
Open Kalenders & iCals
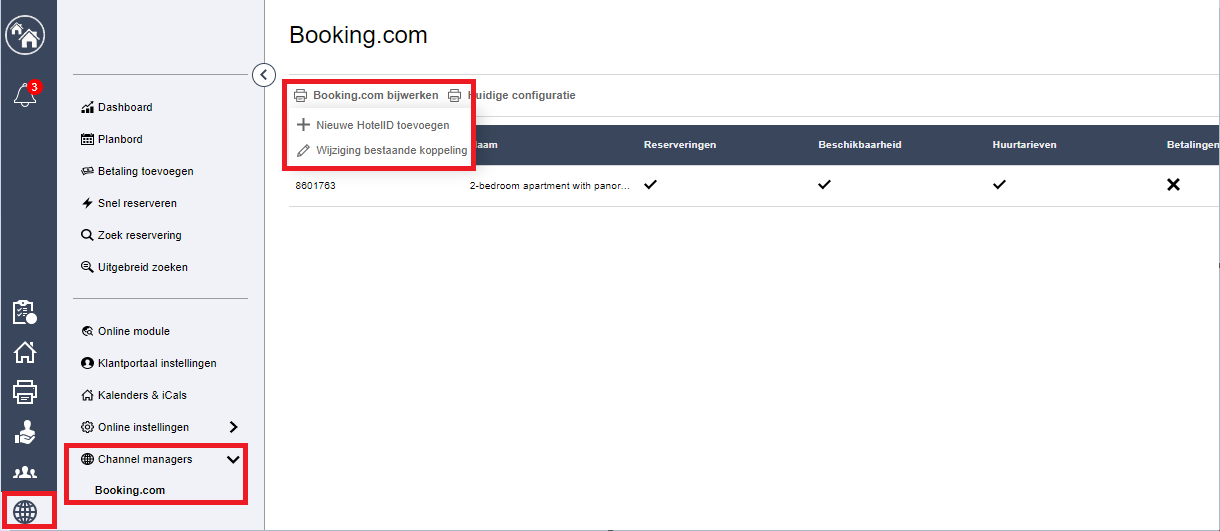click(134, 395)
